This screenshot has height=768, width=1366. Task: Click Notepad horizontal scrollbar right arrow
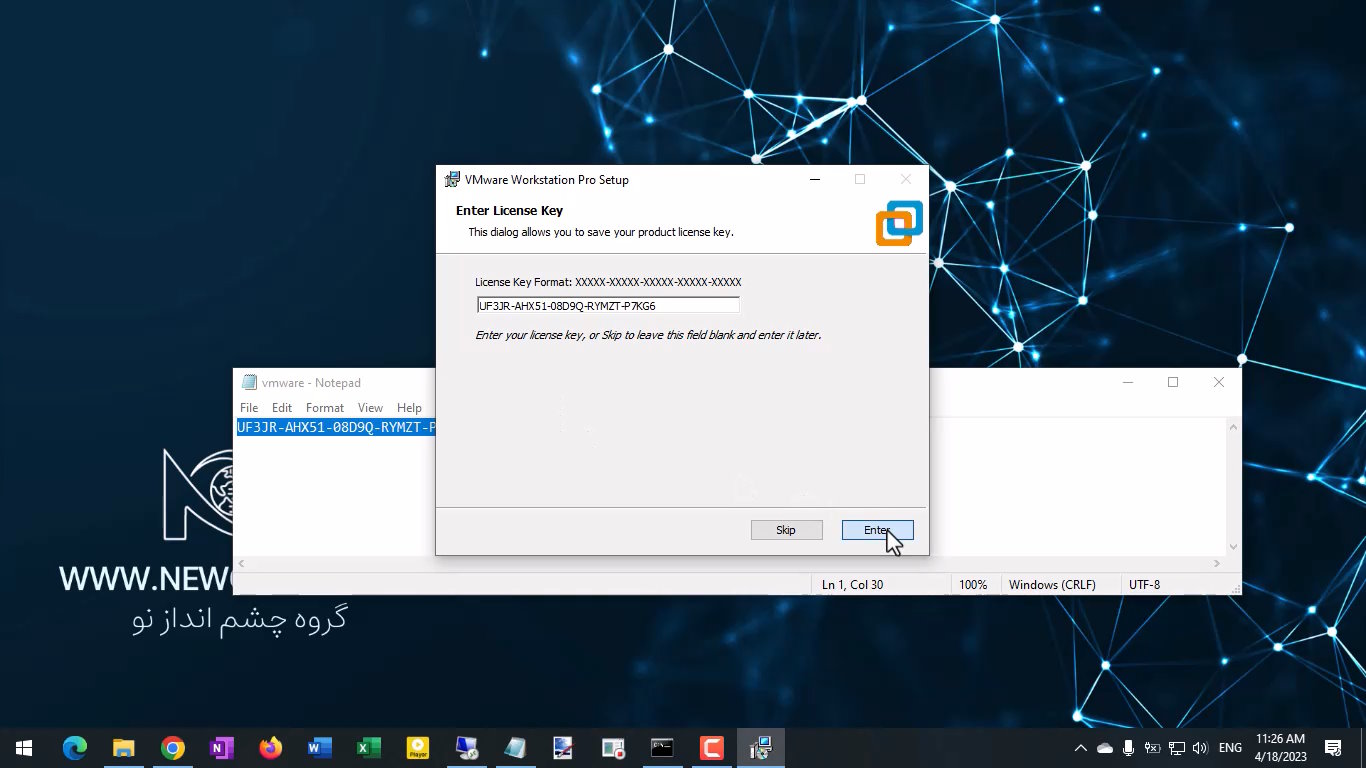(x=1217, y=564)
